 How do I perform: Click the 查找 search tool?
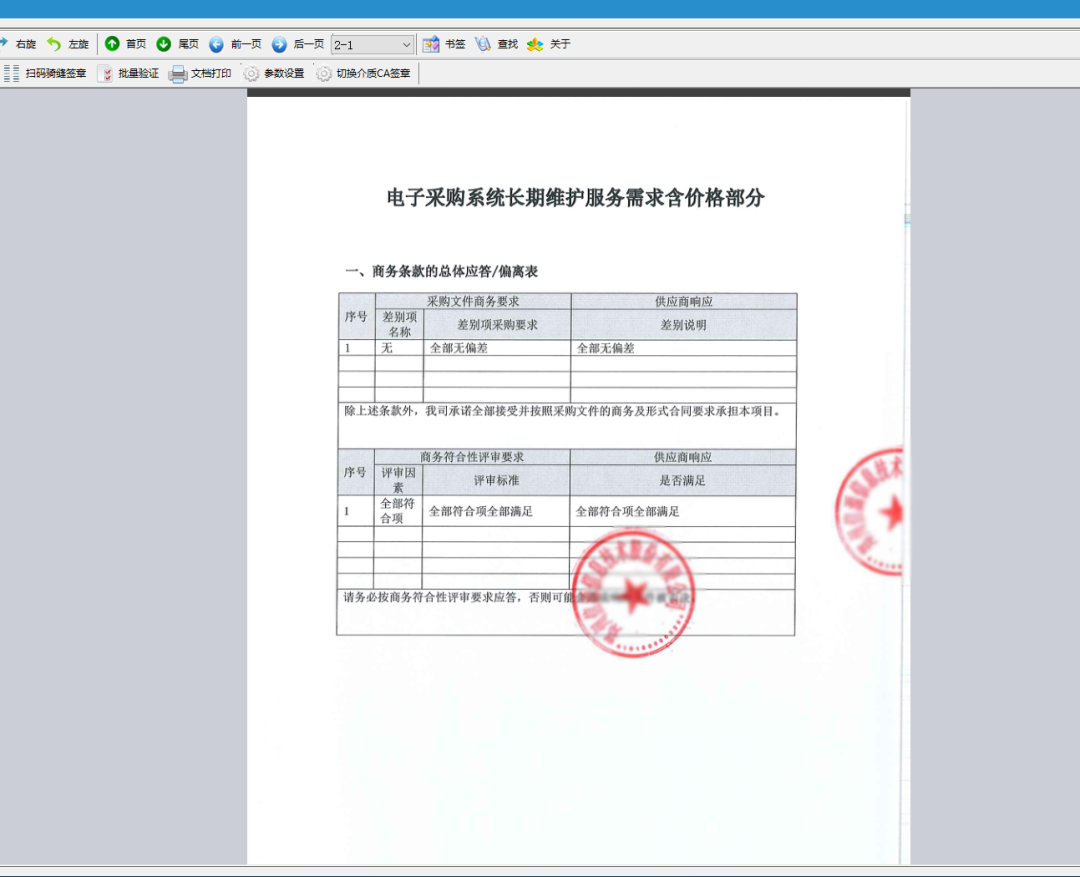497,44
